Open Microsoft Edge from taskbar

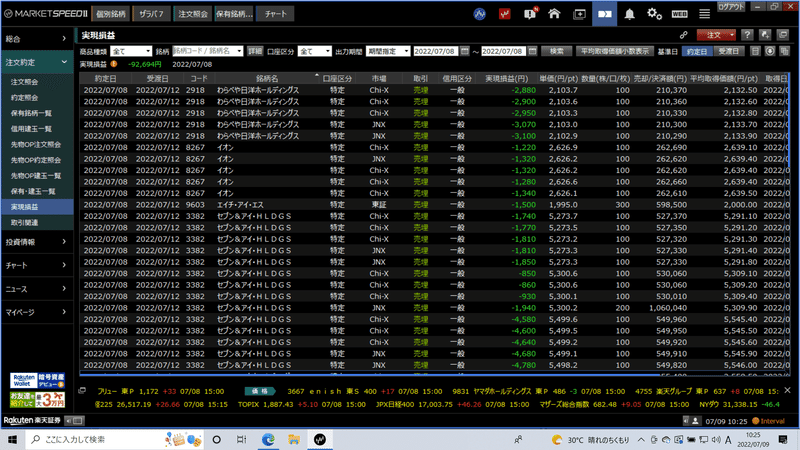(x=268, y=439)
